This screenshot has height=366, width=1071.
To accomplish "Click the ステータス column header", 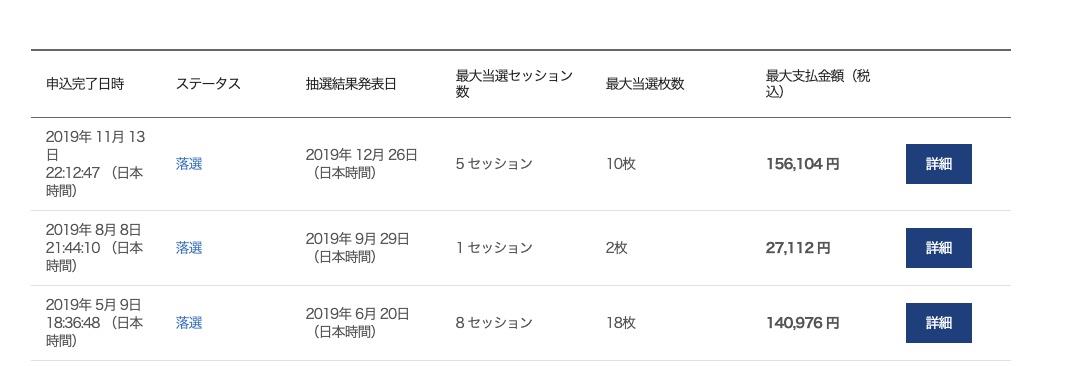I will pyautogui.click(x=208, y=84).
